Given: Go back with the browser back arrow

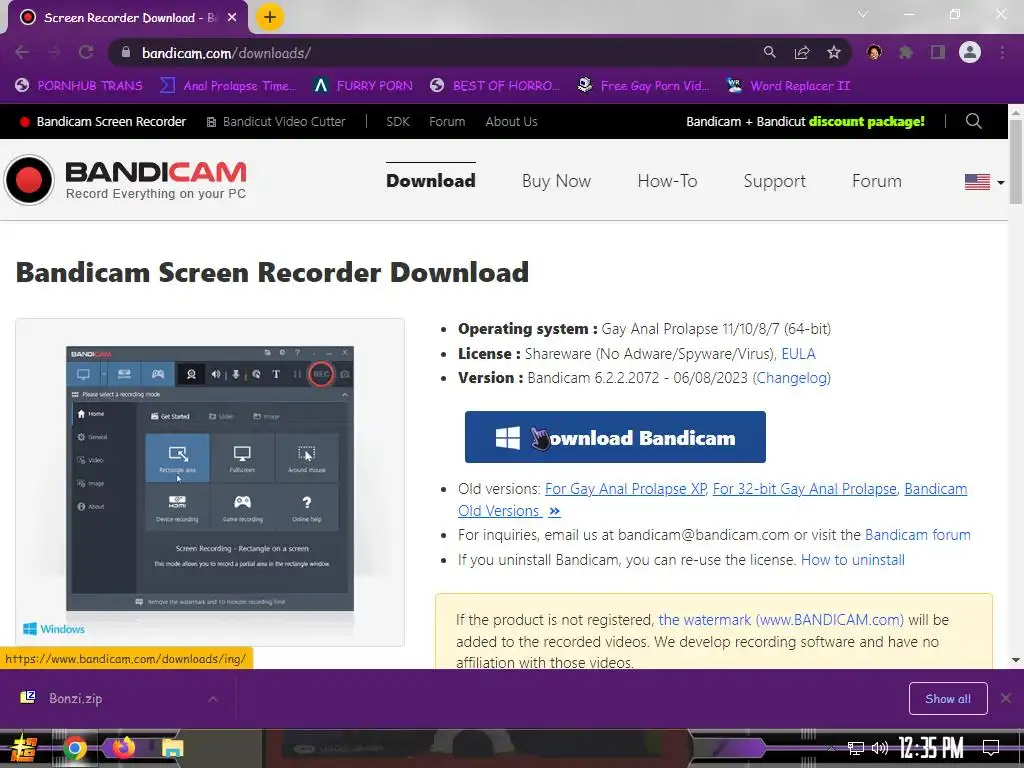Looking at the screenshot, I should pos(22,52).
